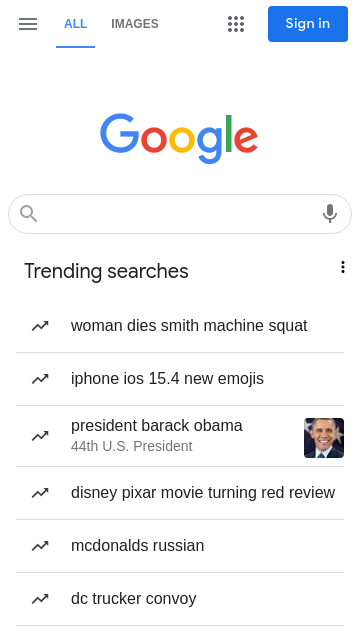Click the Google logo
The width and height of the screenshot is (360, 640).
click(179, 138)
